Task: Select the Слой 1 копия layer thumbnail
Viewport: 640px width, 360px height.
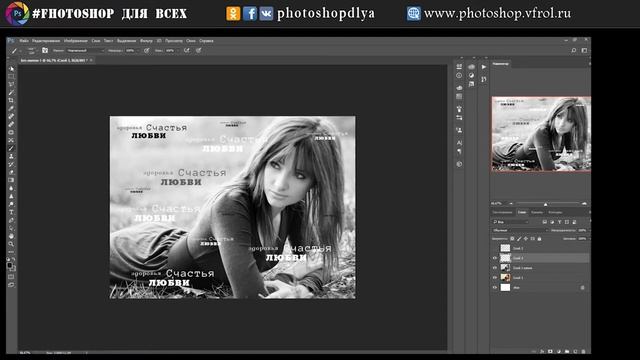Action: click(x=505, y=268)
